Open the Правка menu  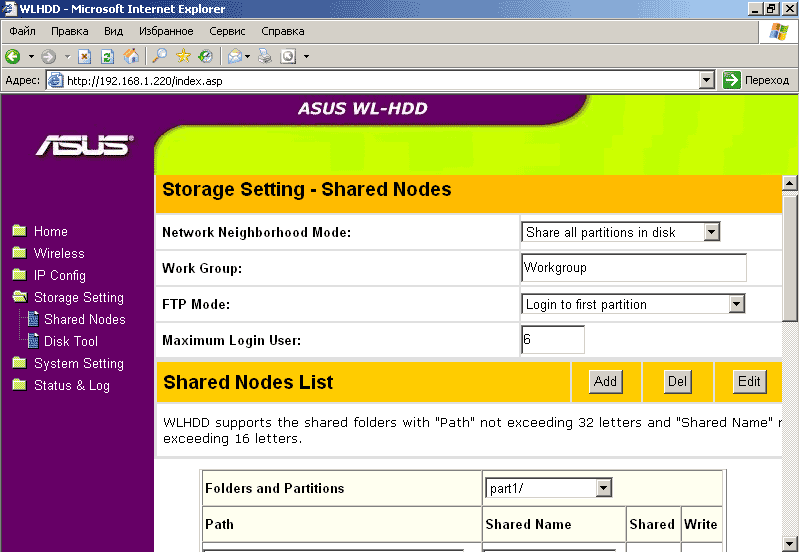(x=69, y=31)
